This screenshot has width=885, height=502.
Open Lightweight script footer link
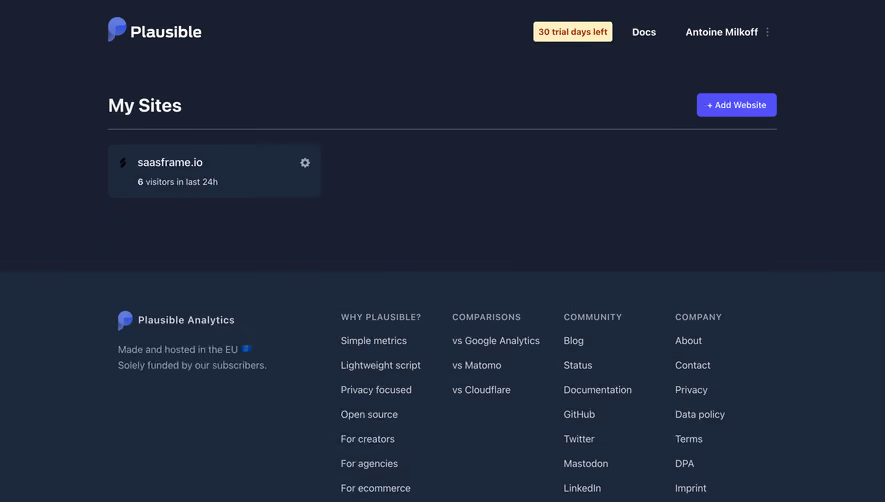(380, 365)
